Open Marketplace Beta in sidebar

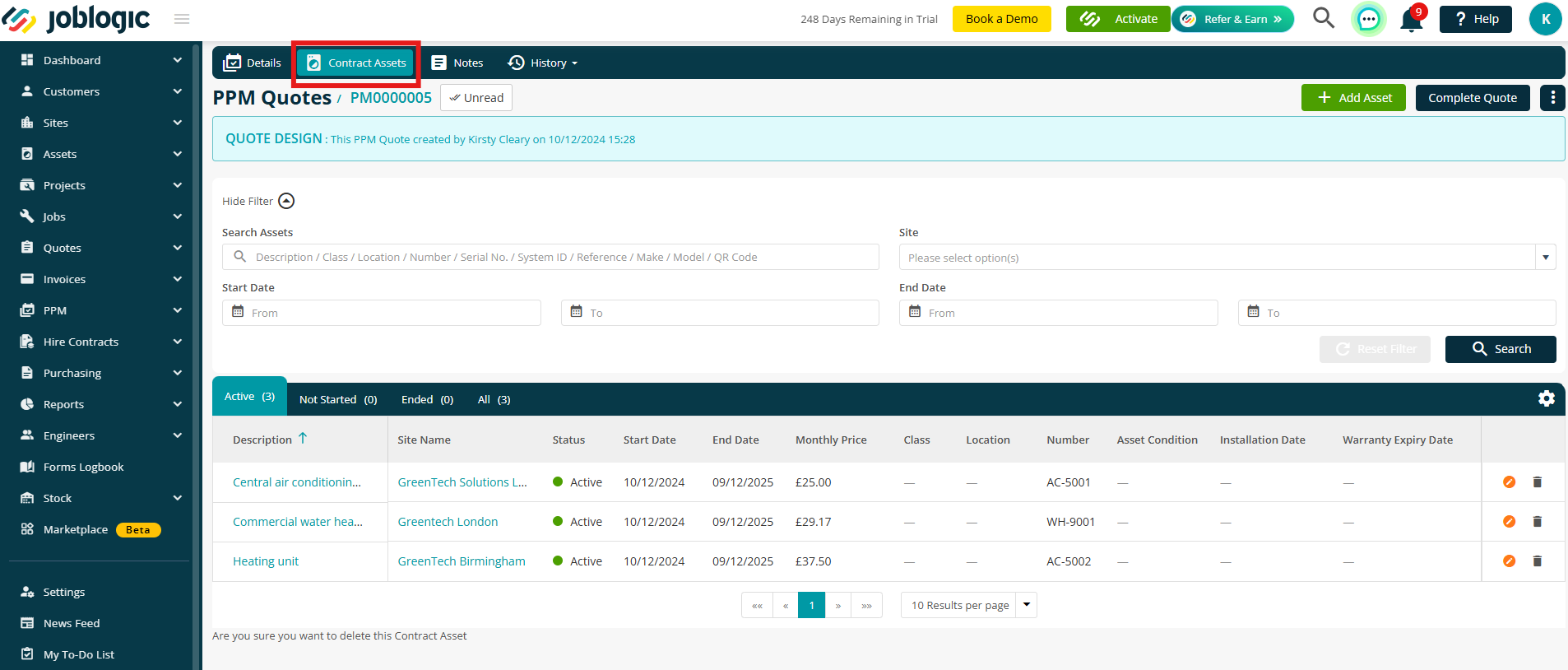pos(90,529)
